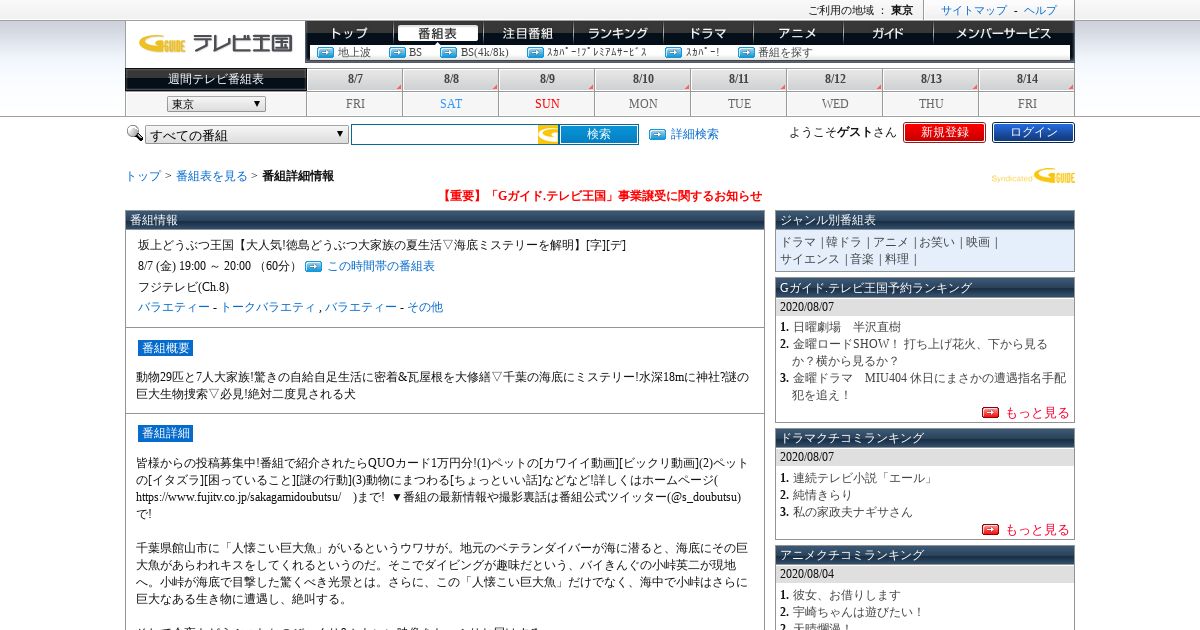Open the ヘルプ link

tap(1040, 10)
